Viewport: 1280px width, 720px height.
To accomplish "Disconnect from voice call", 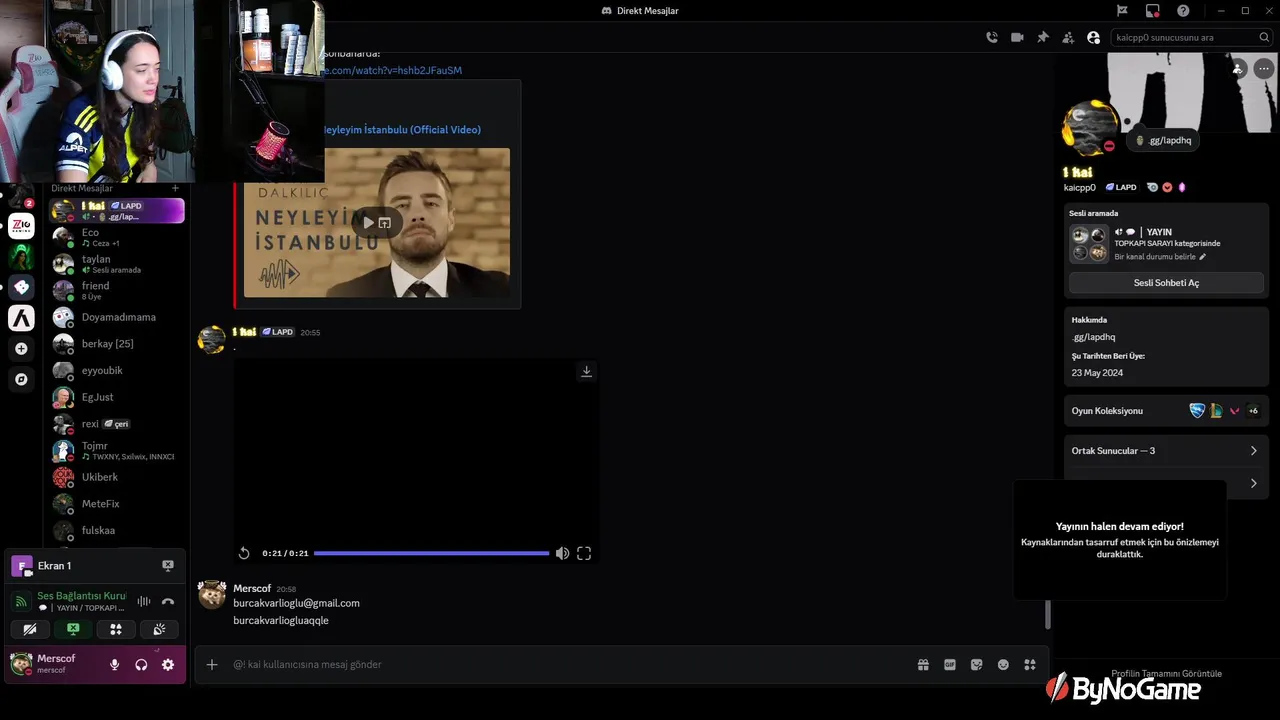I will 168,601.
